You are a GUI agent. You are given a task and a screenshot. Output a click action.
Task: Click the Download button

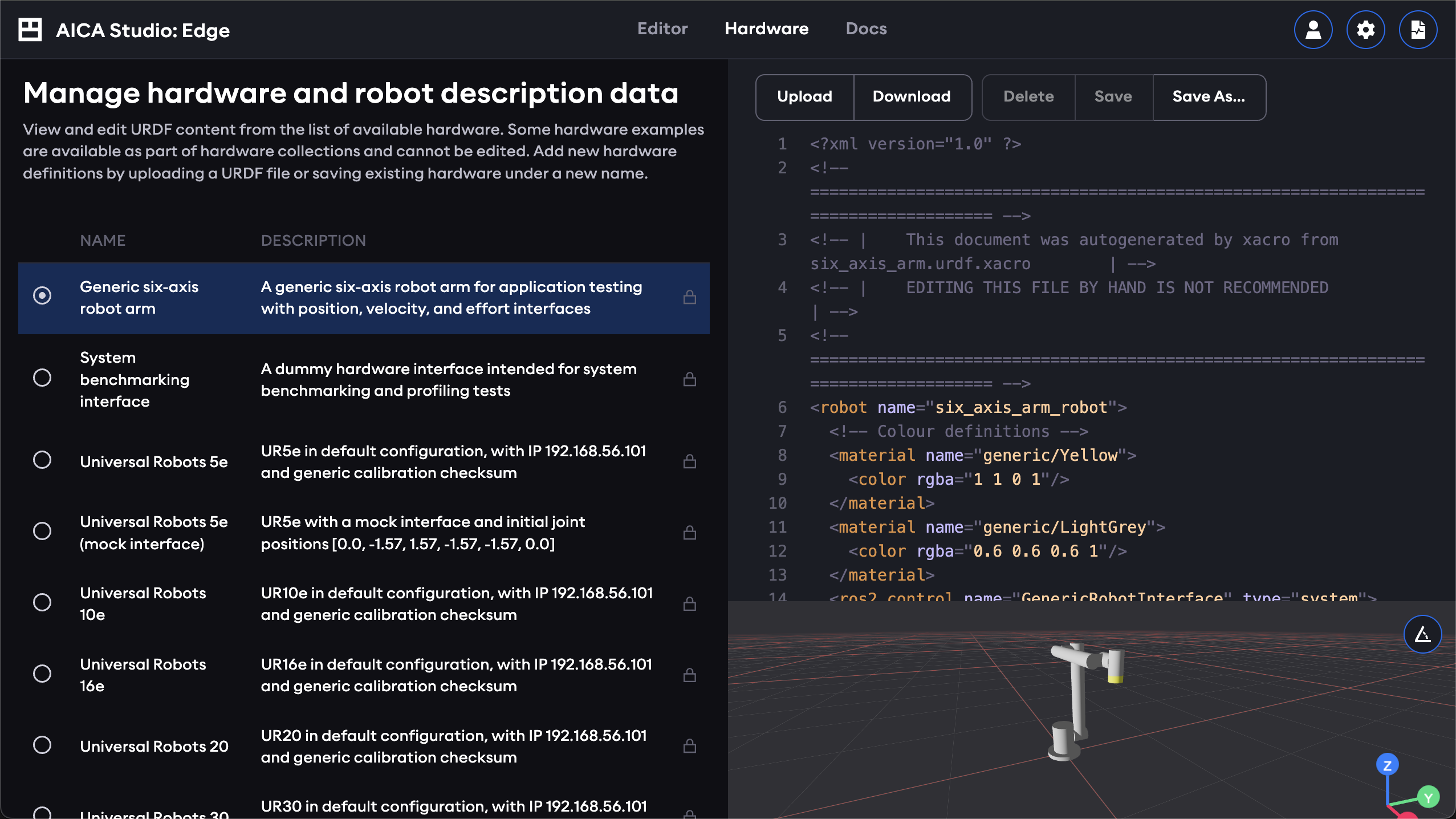tap(912, 96)
